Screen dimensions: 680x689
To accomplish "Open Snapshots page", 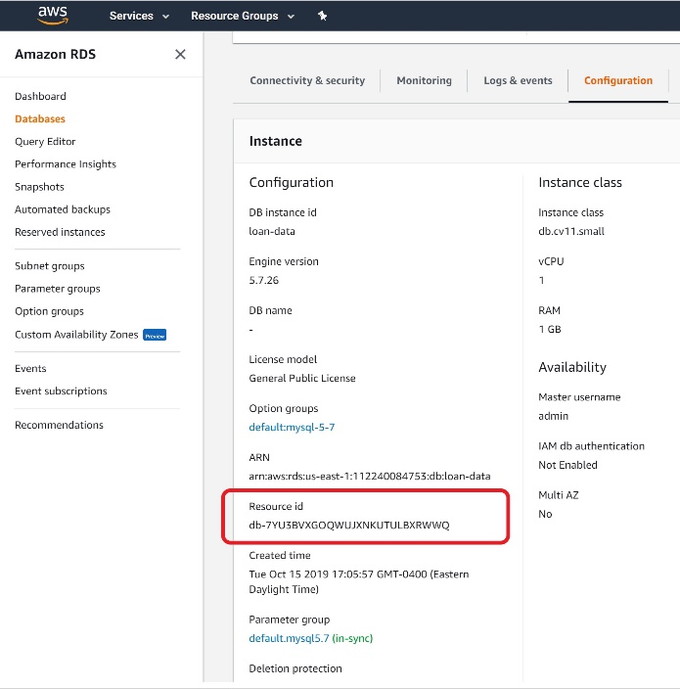I will click(40, 187).
